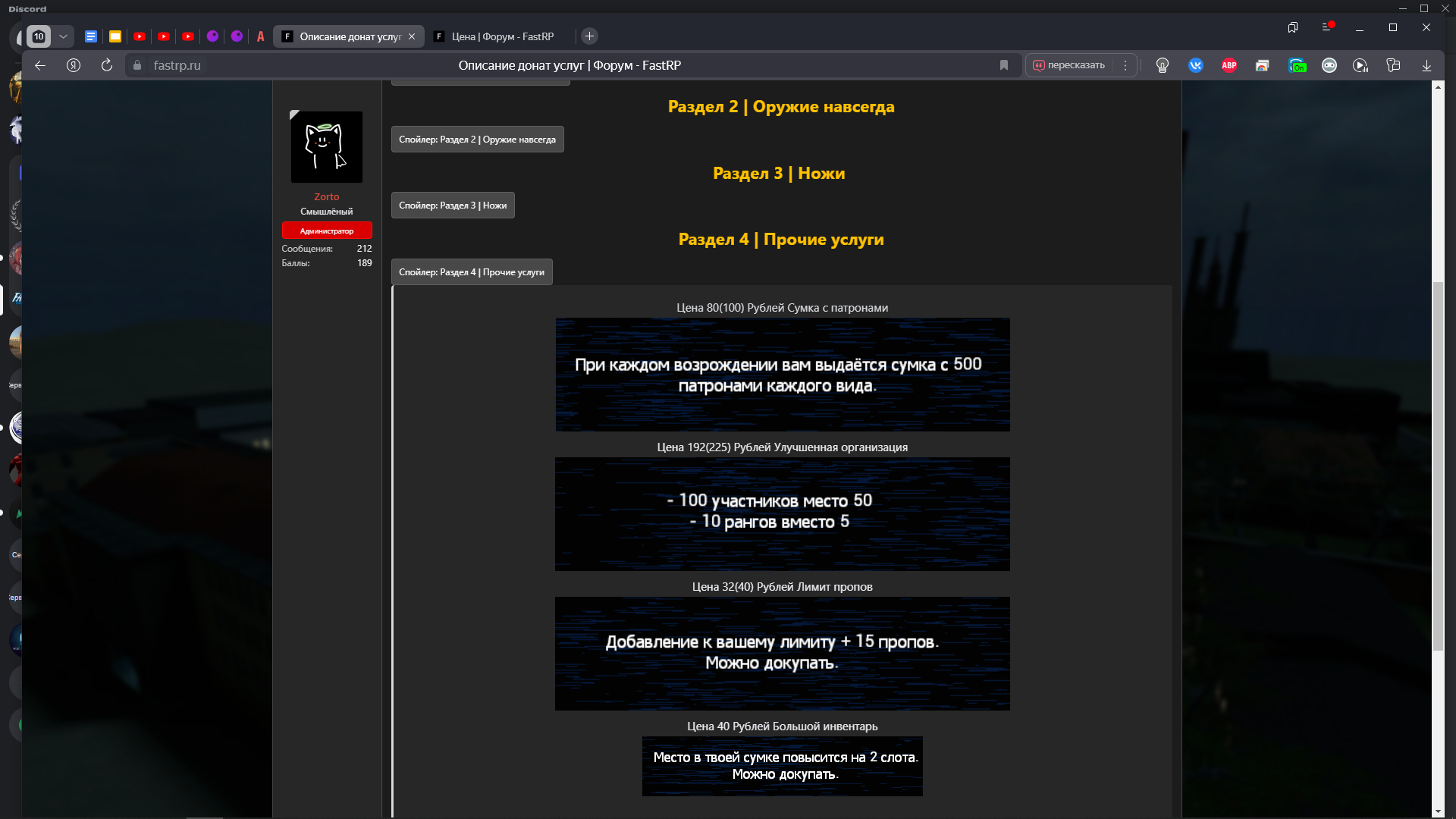Click the Баллы count 189
Viewport: 1456px width, 819px height.
coord(364,263)
